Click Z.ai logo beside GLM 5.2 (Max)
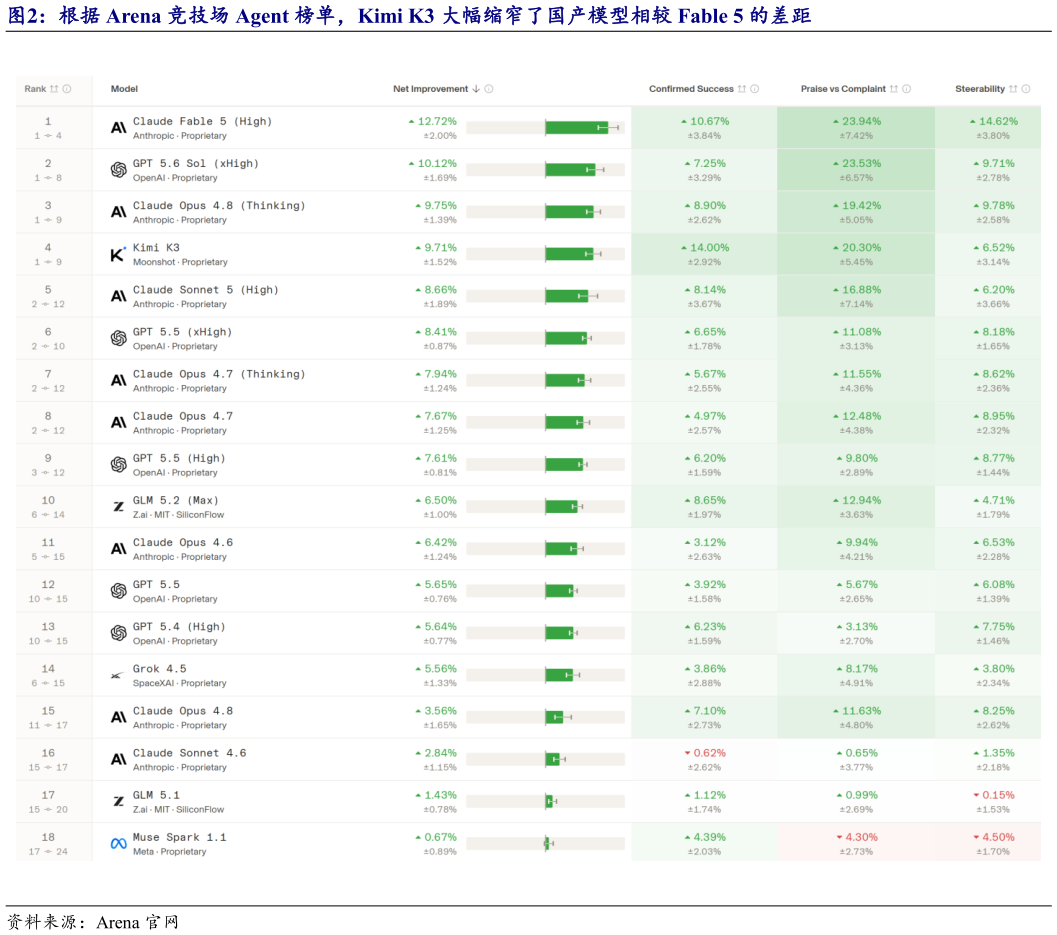This screenshot has height=935, width=1057. tap(119, 506)
